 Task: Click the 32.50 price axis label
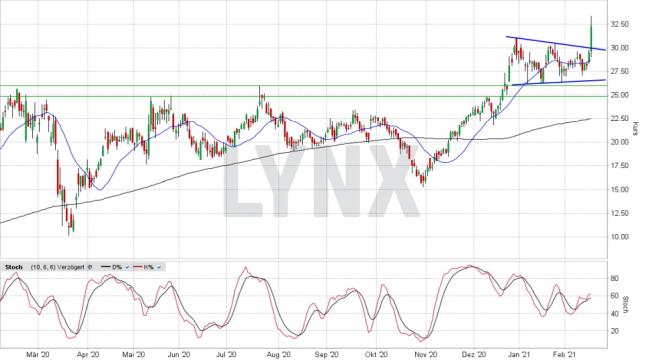point(619,24)
